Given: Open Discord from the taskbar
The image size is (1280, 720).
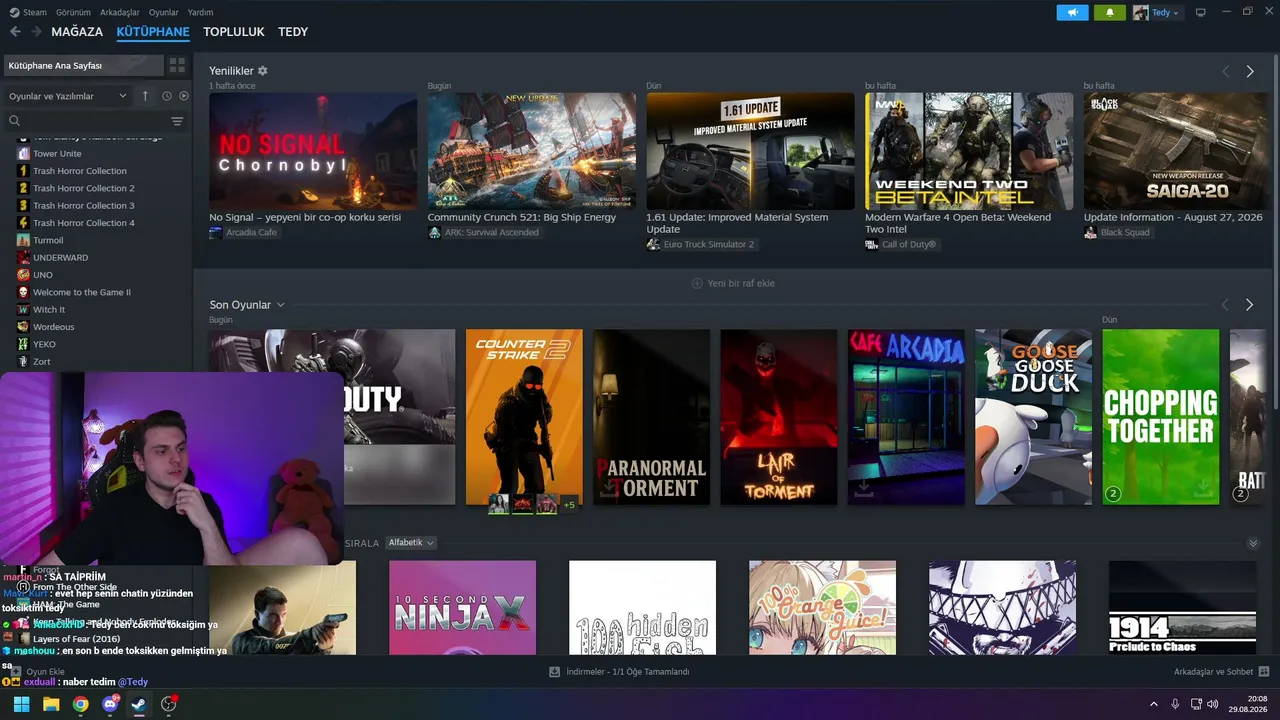Looking at the screenshot, I should [110, 704].
